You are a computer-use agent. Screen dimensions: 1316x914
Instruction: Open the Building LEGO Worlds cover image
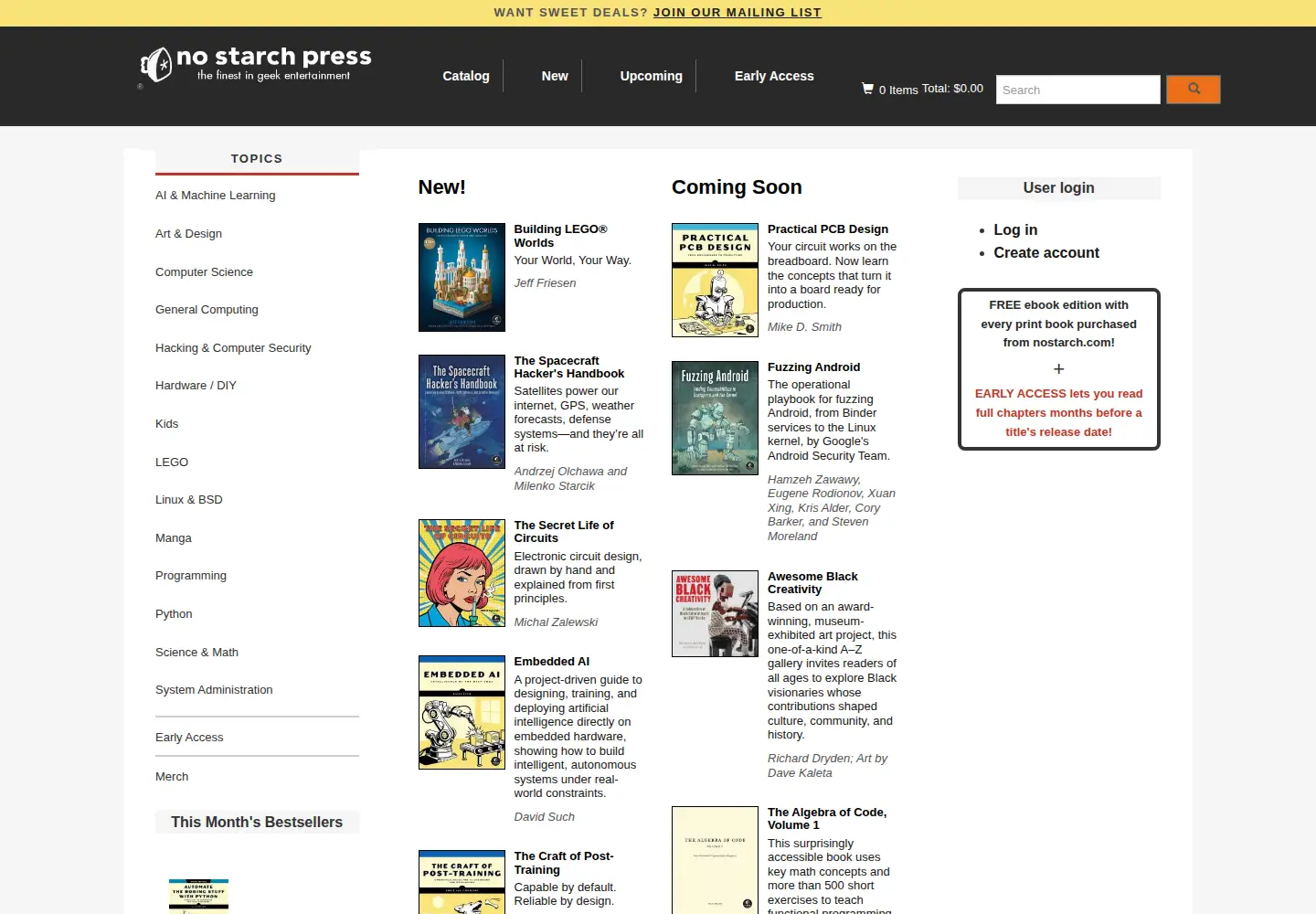[x=462, y=277]
